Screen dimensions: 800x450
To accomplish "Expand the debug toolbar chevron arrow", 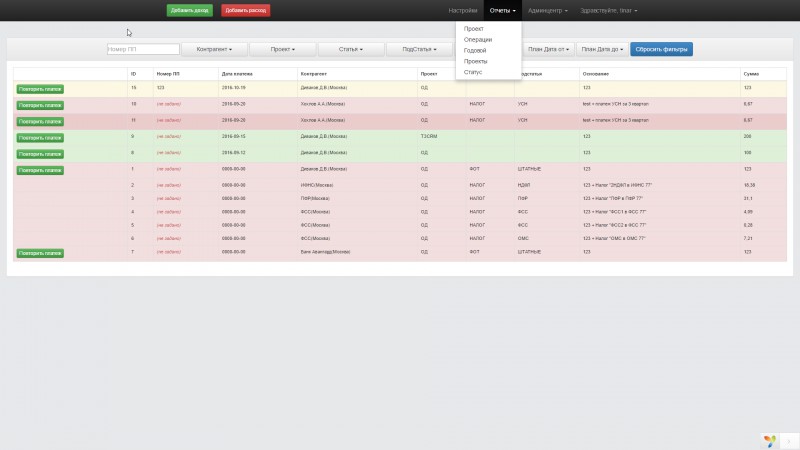I will point(788,441).
